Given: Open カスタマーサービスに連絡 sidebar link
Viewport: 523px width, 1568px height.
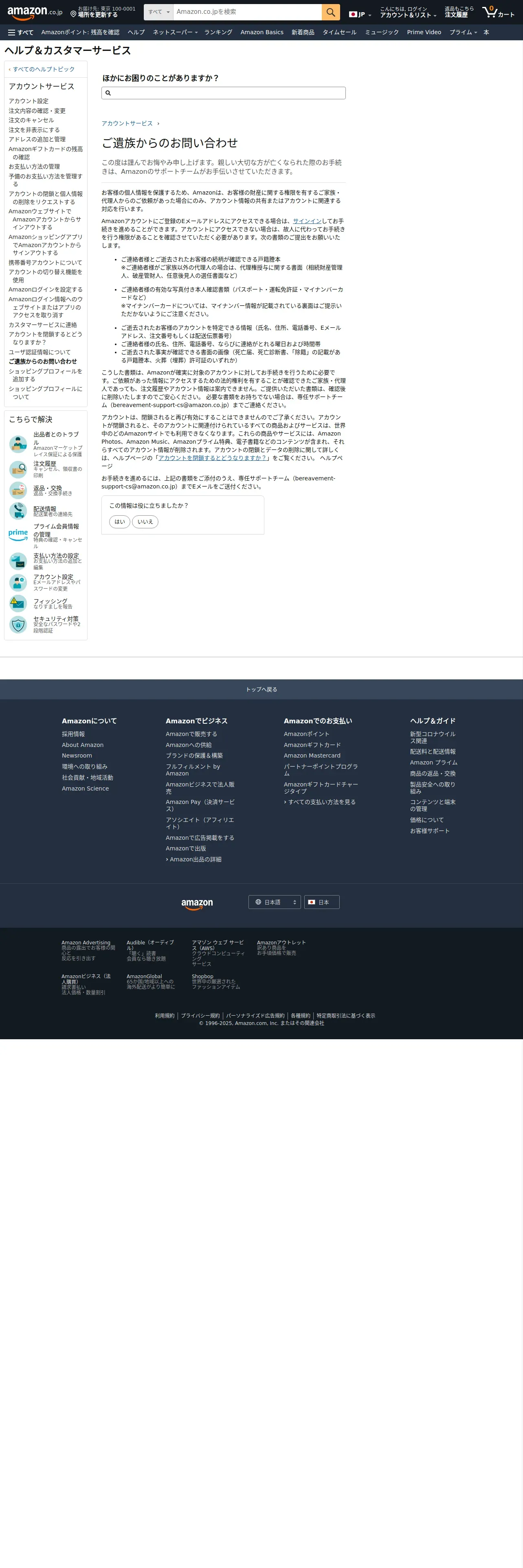Looking at the screenshot, I should [43, 325].
